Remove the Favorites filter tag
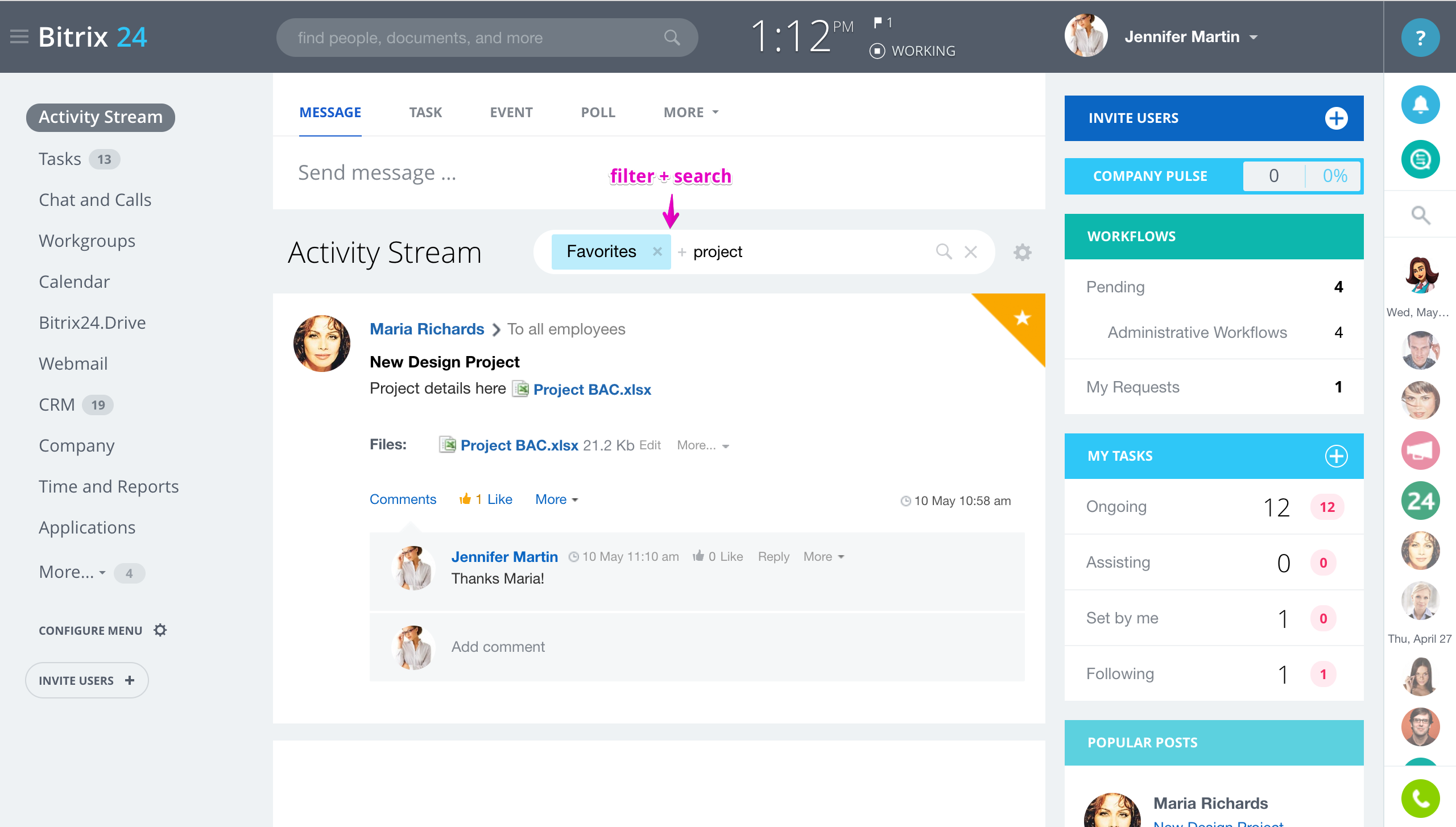This screenshot has width=1456, height=827. point(657,251)
